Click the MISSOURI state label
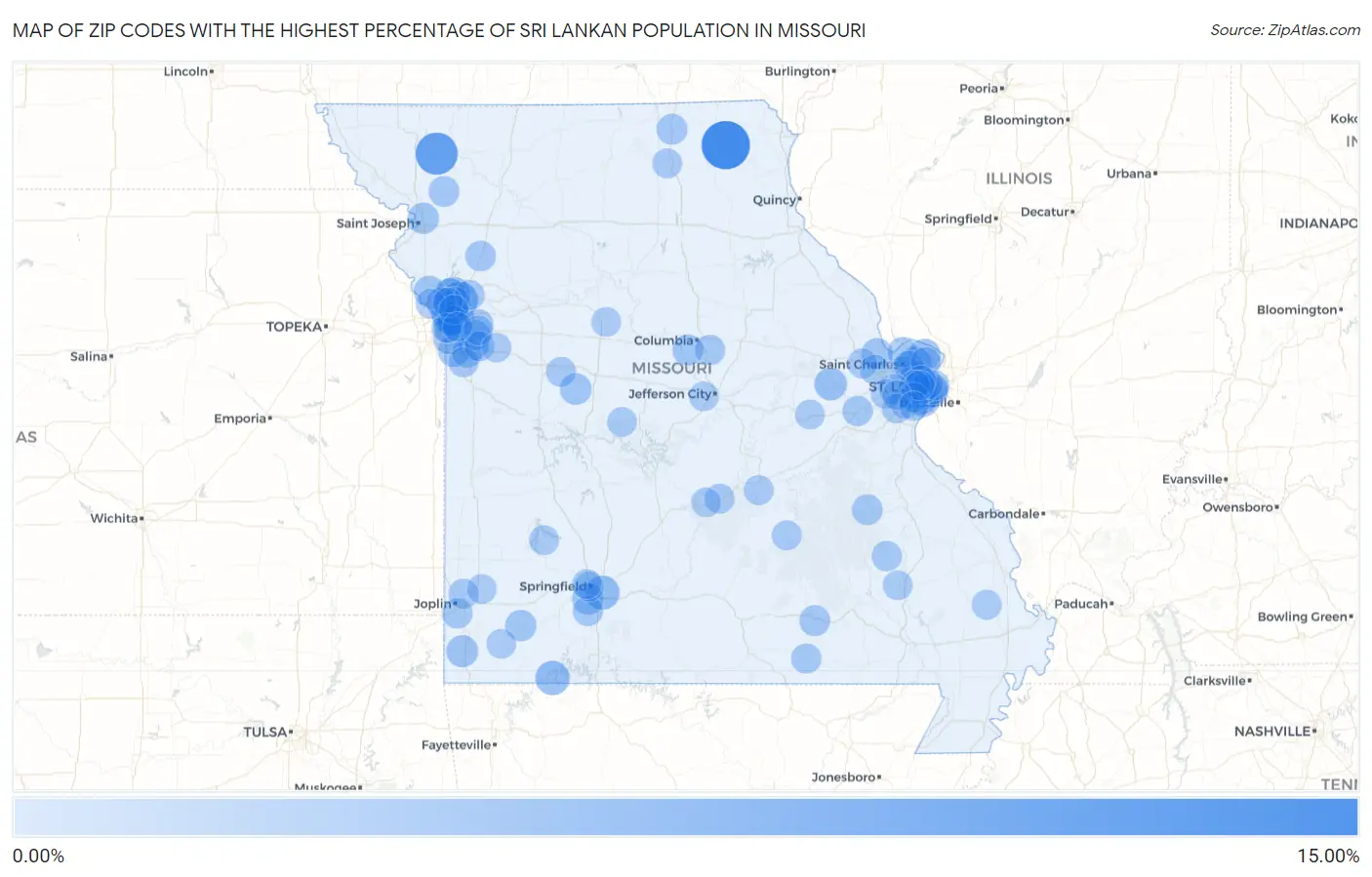Image resolution: width=1372 pixels, height=877 pixels. point(672,369)
